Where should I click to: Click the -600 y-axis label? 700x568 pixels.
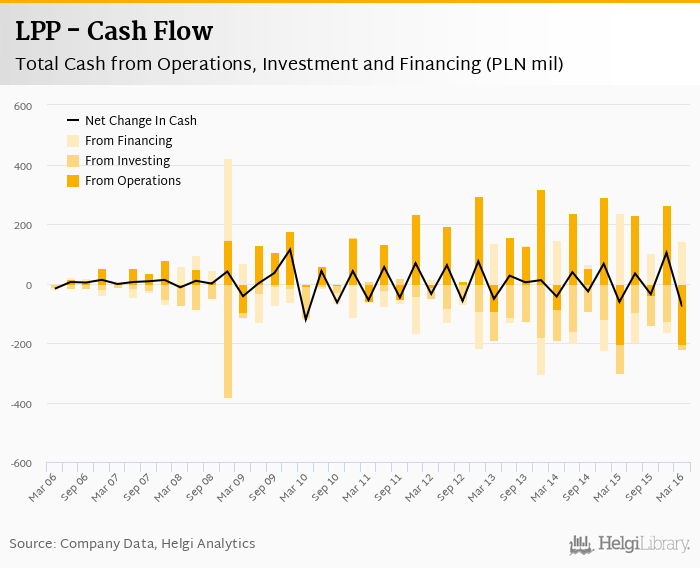click(x=22, y=463)
